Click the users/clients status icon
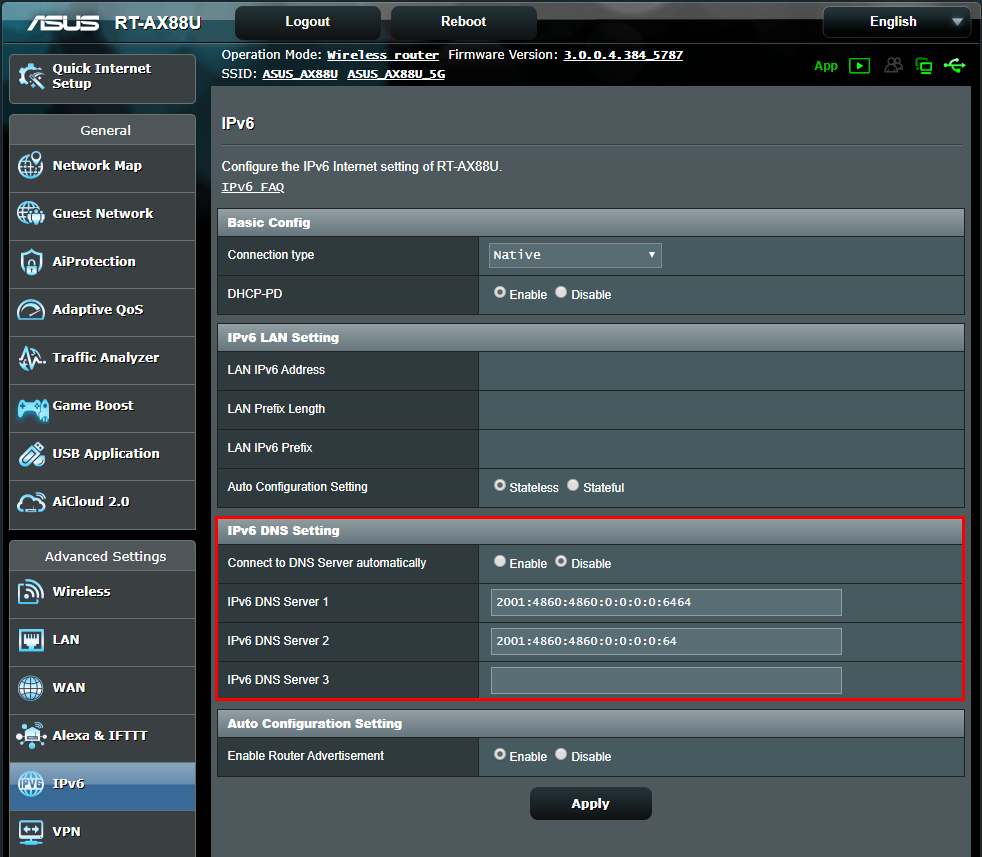The image size is (982, 857). [894, 65]
